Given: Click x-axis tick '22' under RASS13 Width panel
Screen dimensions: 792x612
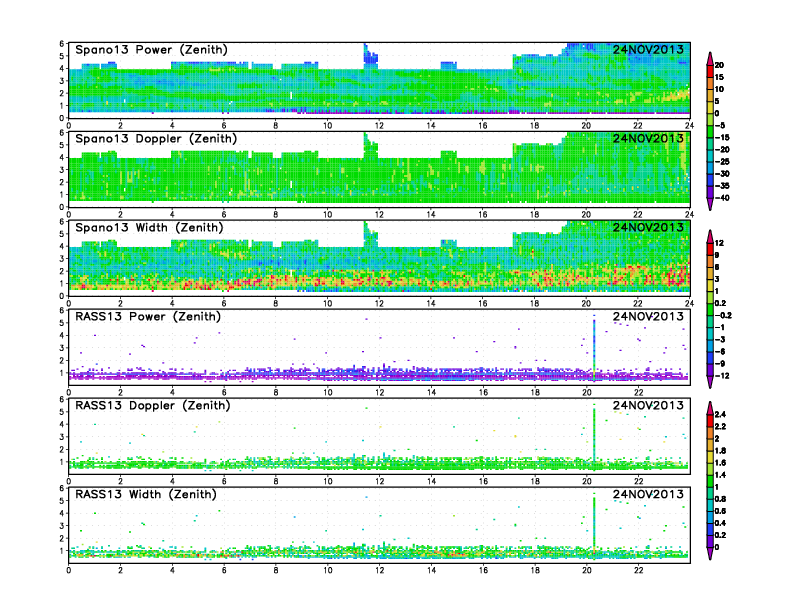Looking at the screenshot, I should pos(638,570).
